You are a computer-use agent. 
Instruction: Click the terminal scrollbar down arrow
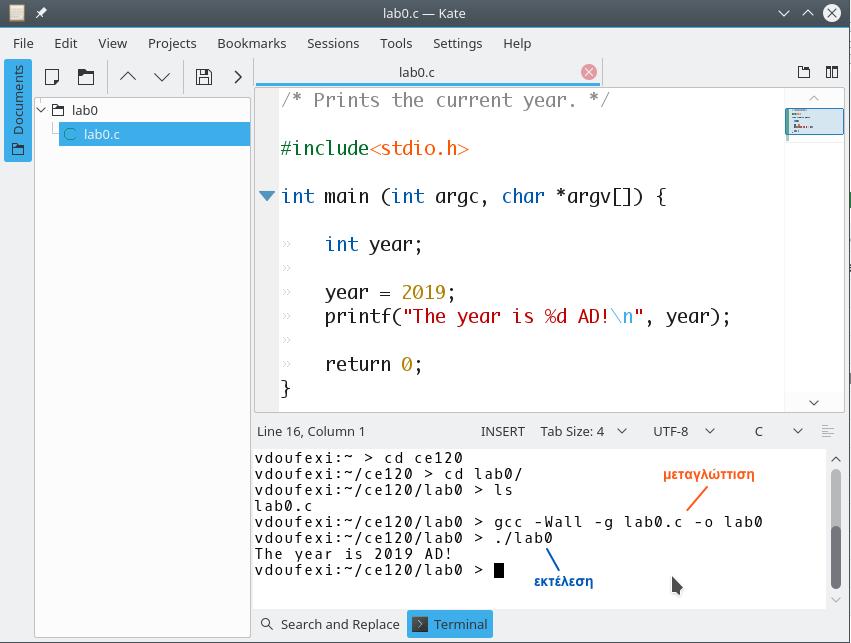(x=836, y=600)
